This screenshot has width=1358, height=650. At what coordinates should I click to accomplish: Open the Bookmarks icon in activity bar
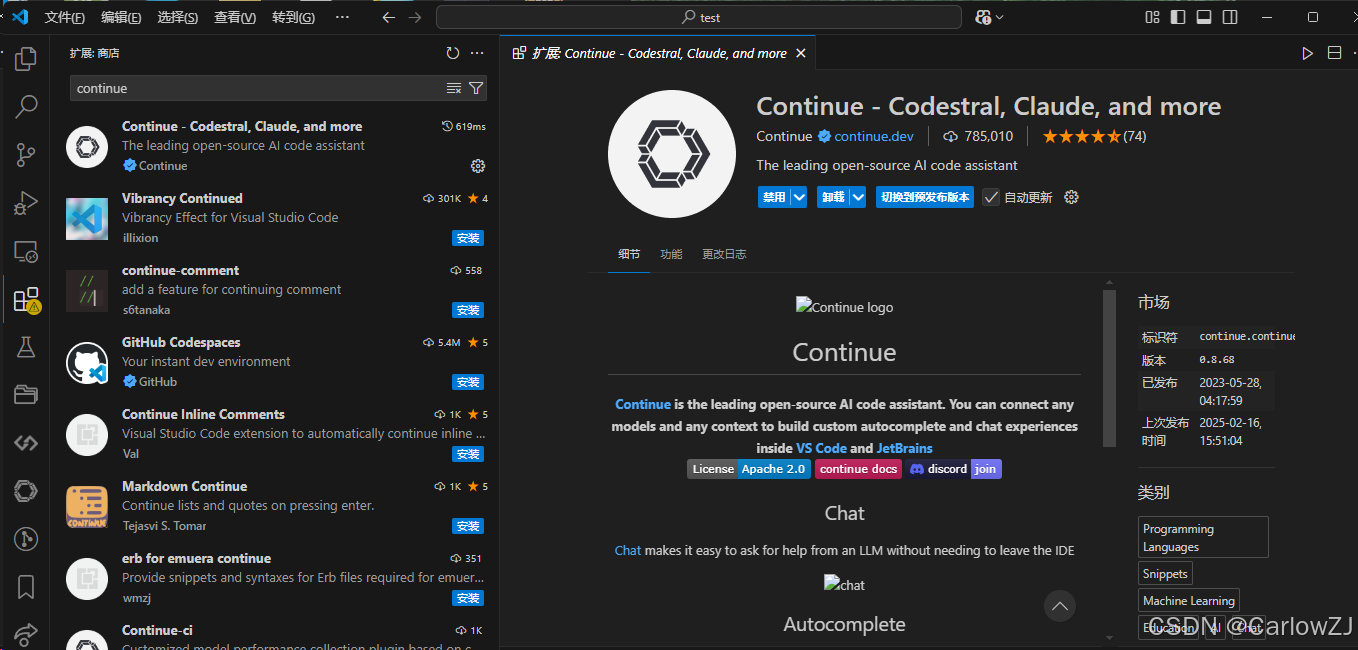click(26, 587)
